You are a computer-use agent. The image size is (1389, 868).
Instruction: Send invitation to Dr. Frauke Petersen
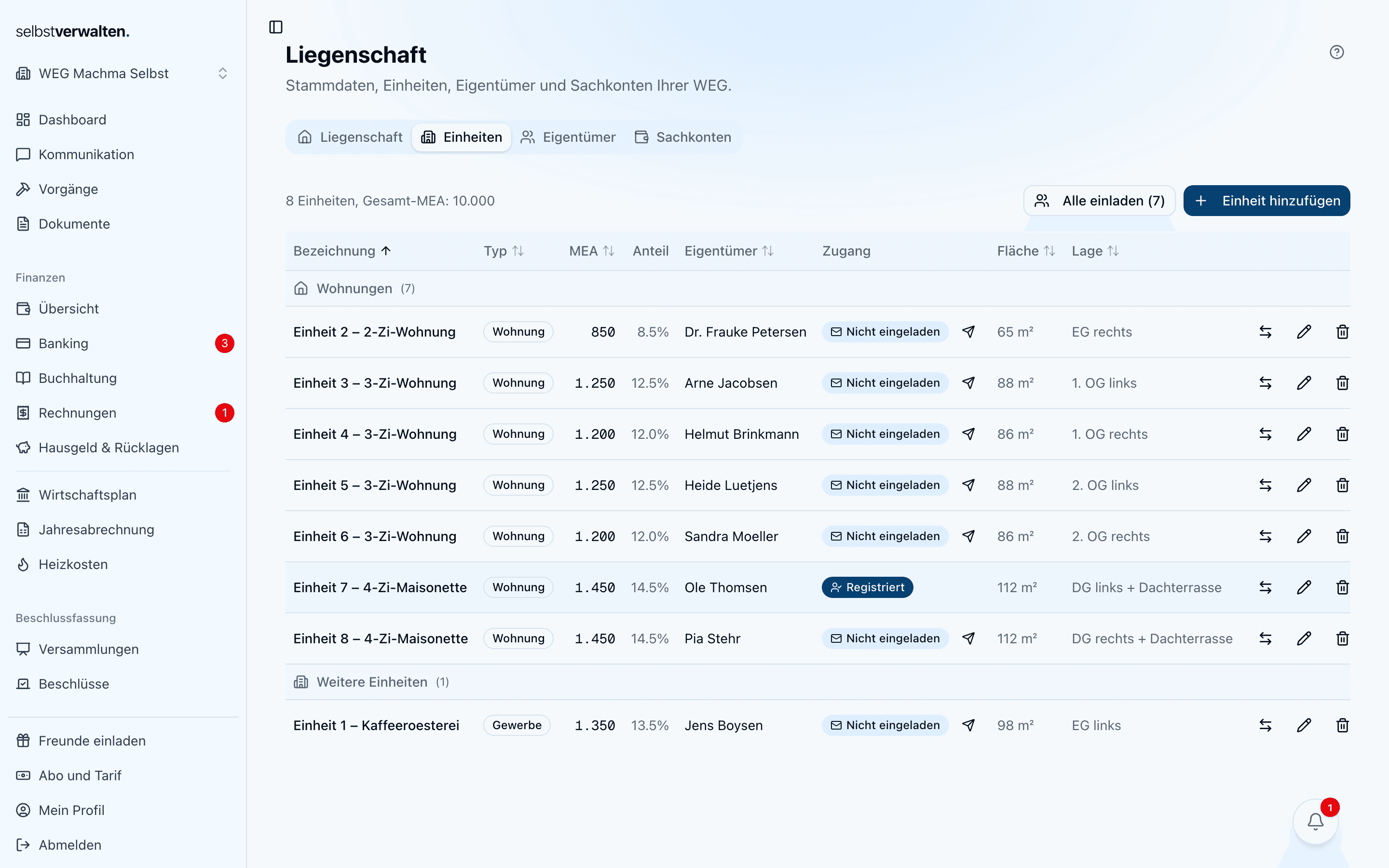(968, 332)
